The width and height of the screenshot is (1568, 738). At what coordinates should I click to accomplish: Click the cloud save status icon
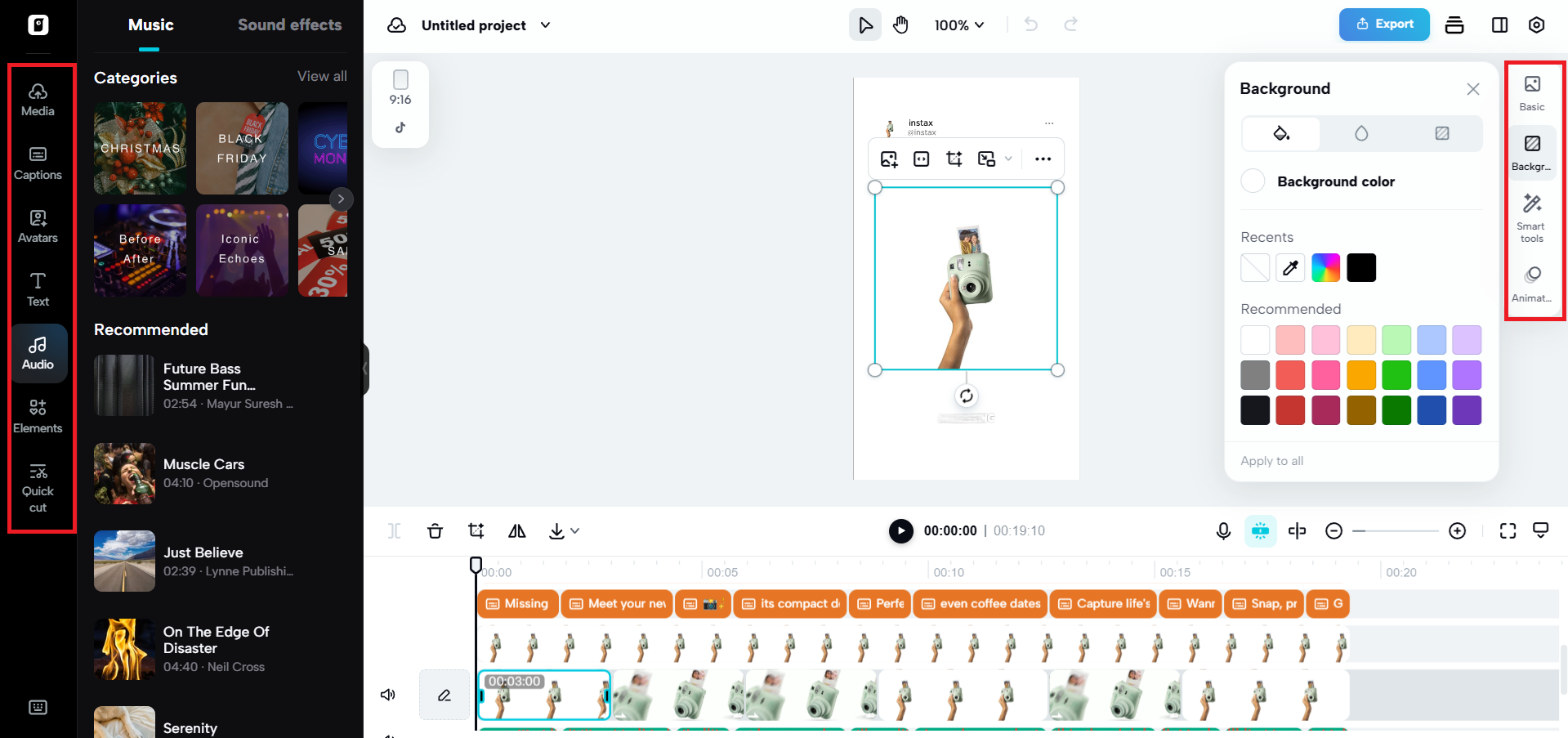(x=397, y=25)
